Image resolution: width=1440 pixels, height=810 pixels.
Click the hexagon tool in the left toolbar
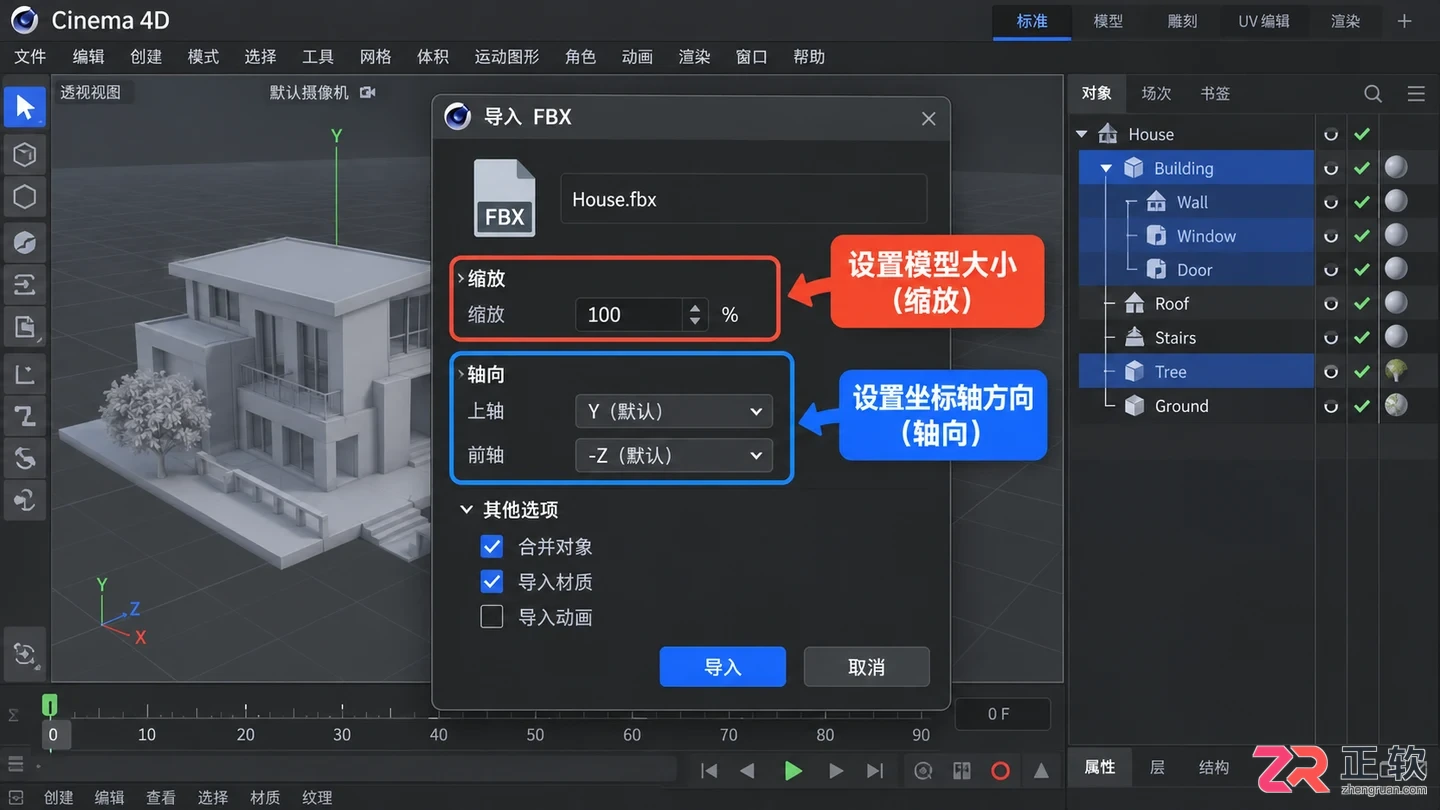click(x=25, y=197)
